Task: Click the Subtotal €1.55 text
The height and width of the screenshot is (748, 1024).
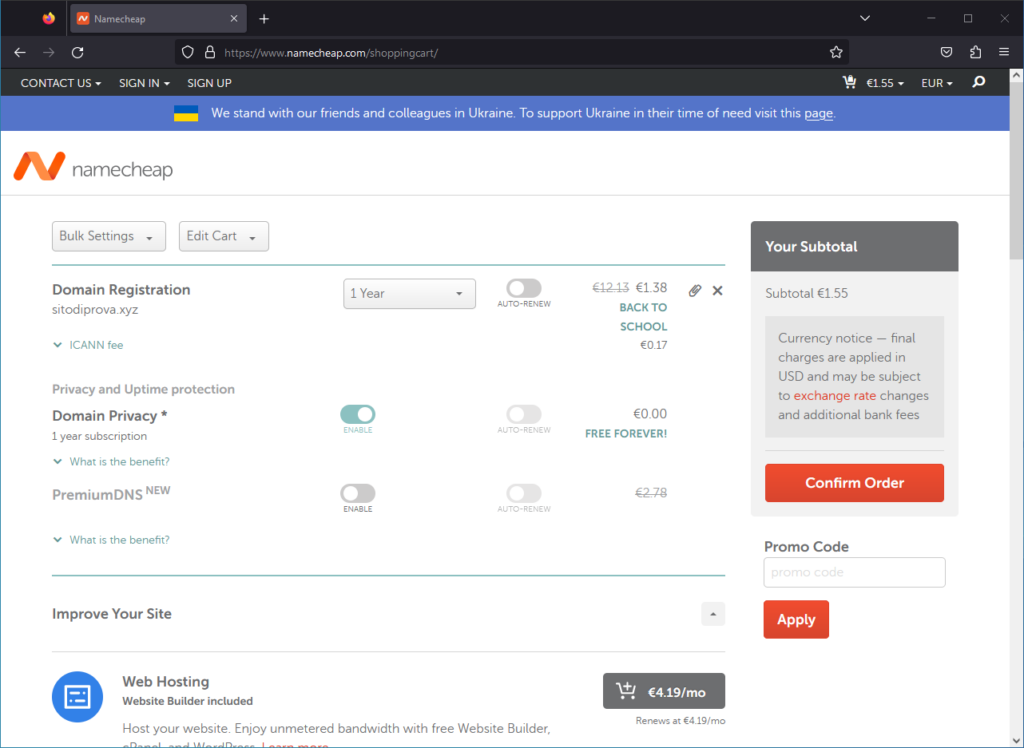Action: 807,293
